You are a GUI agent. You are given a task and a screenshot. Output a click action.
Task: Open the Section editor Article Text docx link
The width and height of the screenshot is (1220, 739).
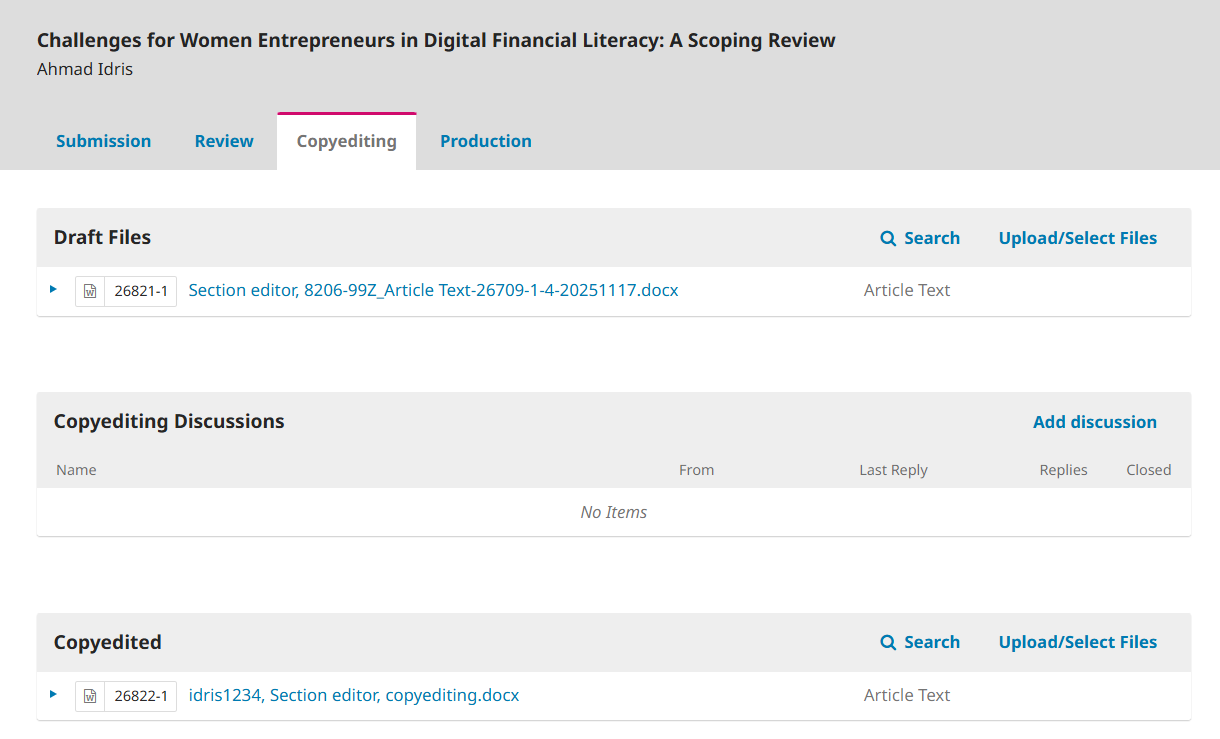tap(433, 290)
